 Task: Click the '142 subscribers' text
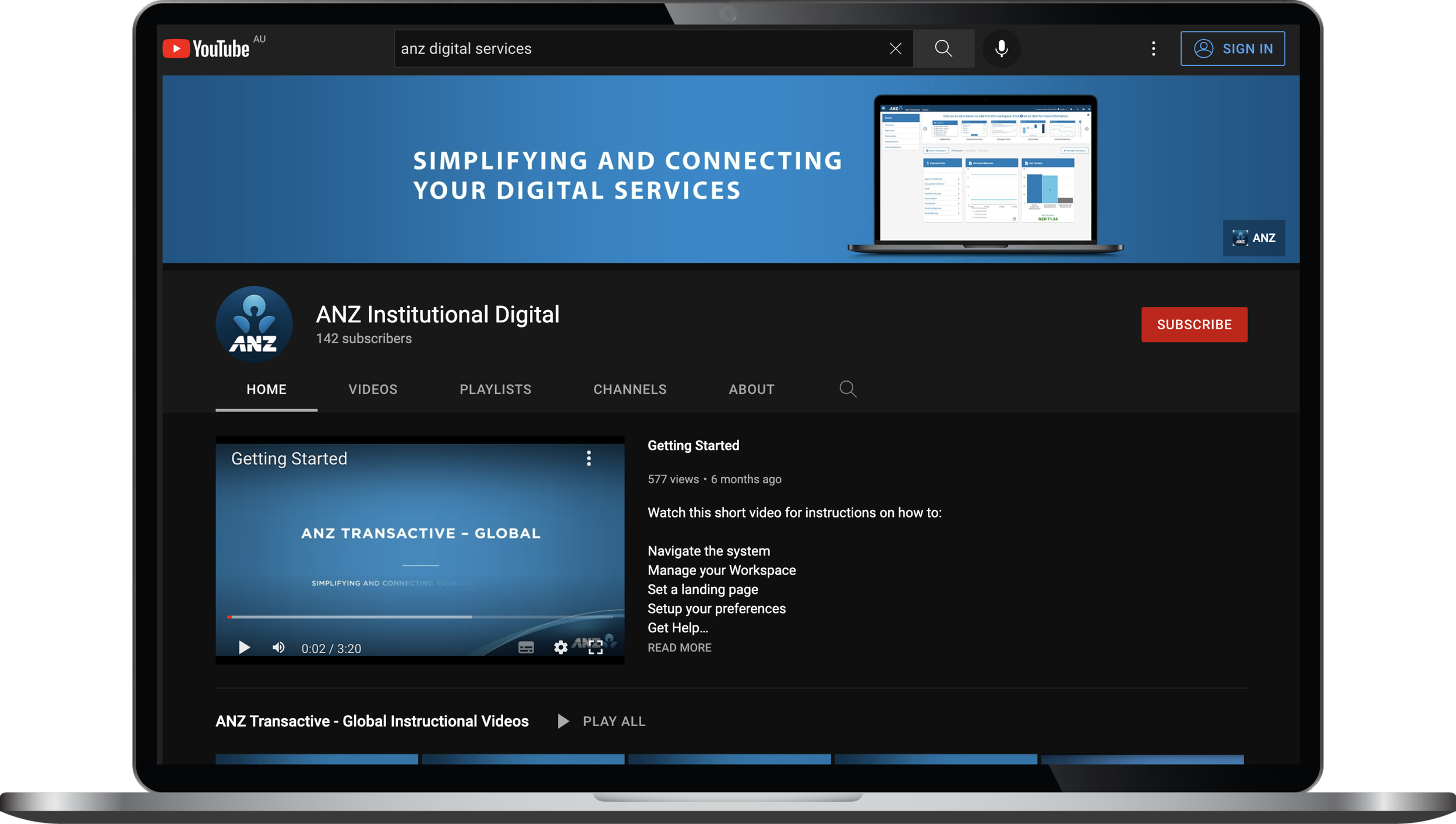tap(363, 339)
